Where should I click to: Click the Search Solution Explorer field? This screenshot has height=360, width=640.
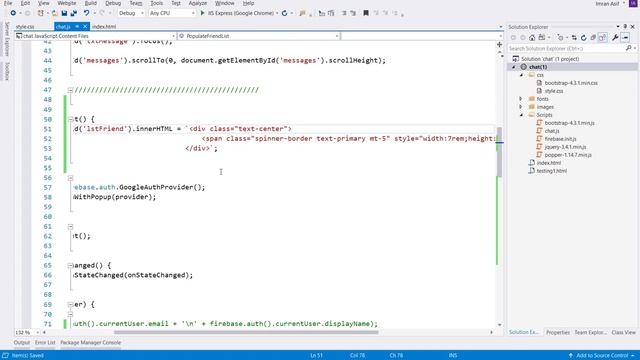coord(567,48)
